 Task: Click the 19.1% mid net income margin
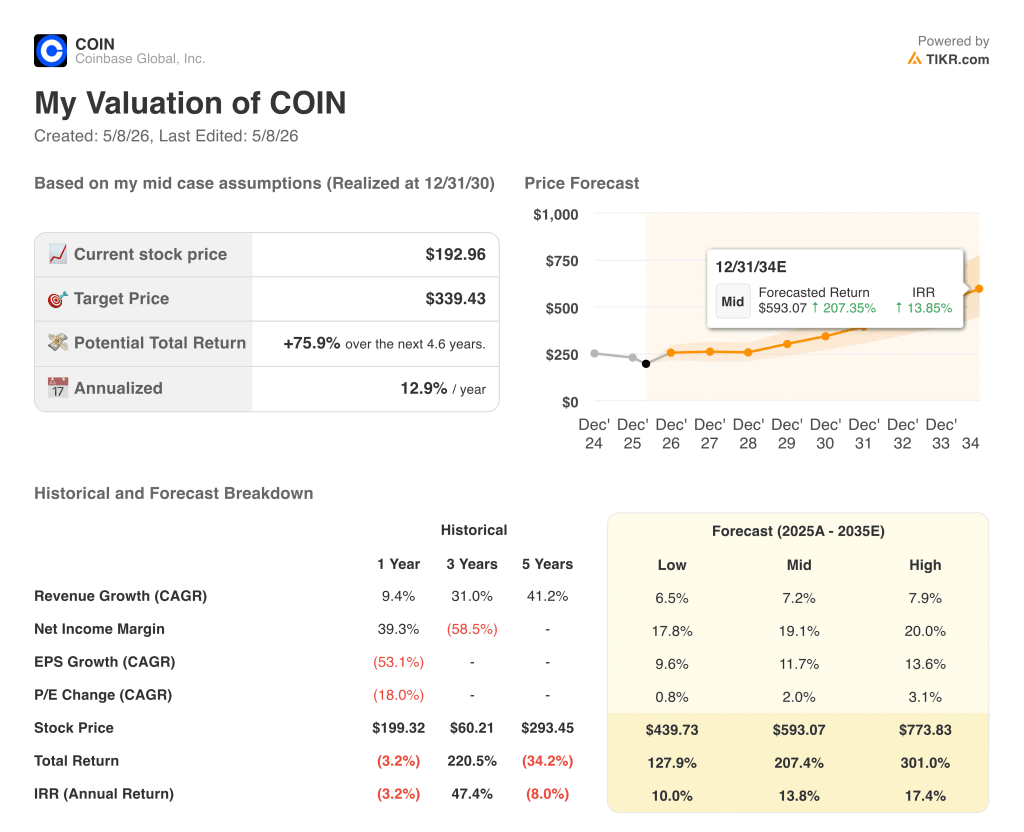tap(799, 631)
